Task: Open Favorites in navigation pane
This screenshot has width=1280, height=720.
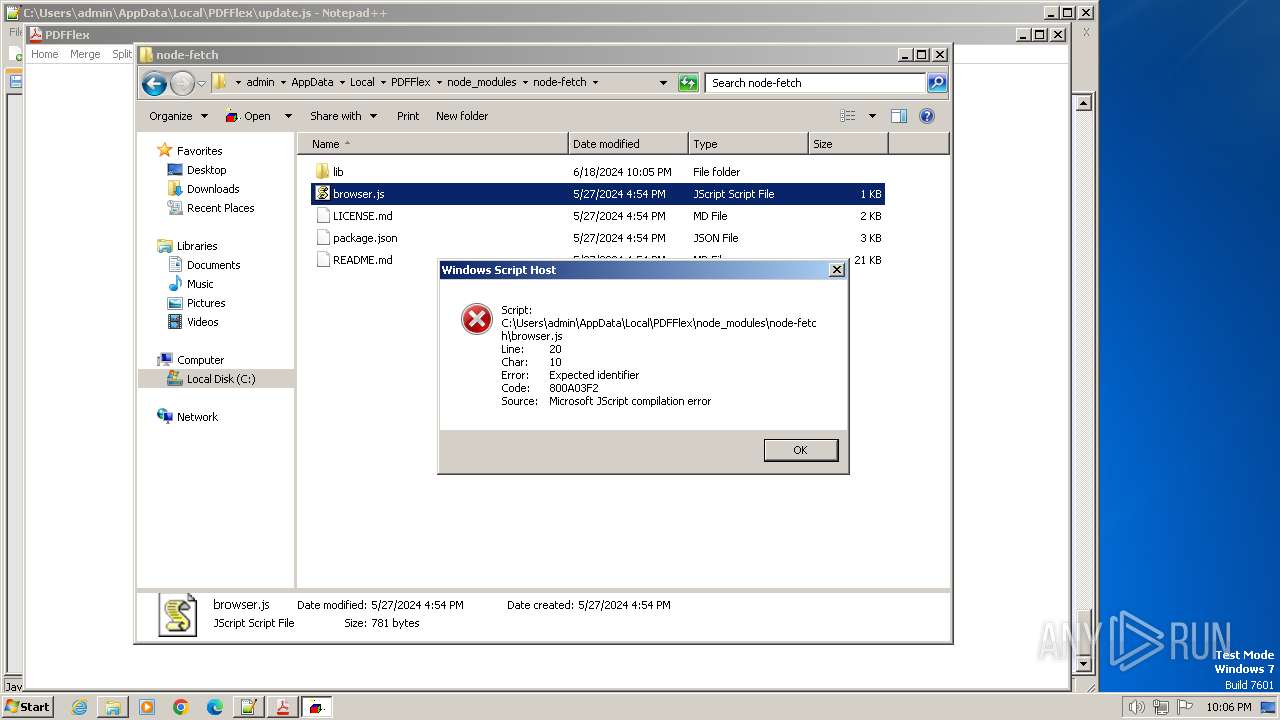Action: 199,151
